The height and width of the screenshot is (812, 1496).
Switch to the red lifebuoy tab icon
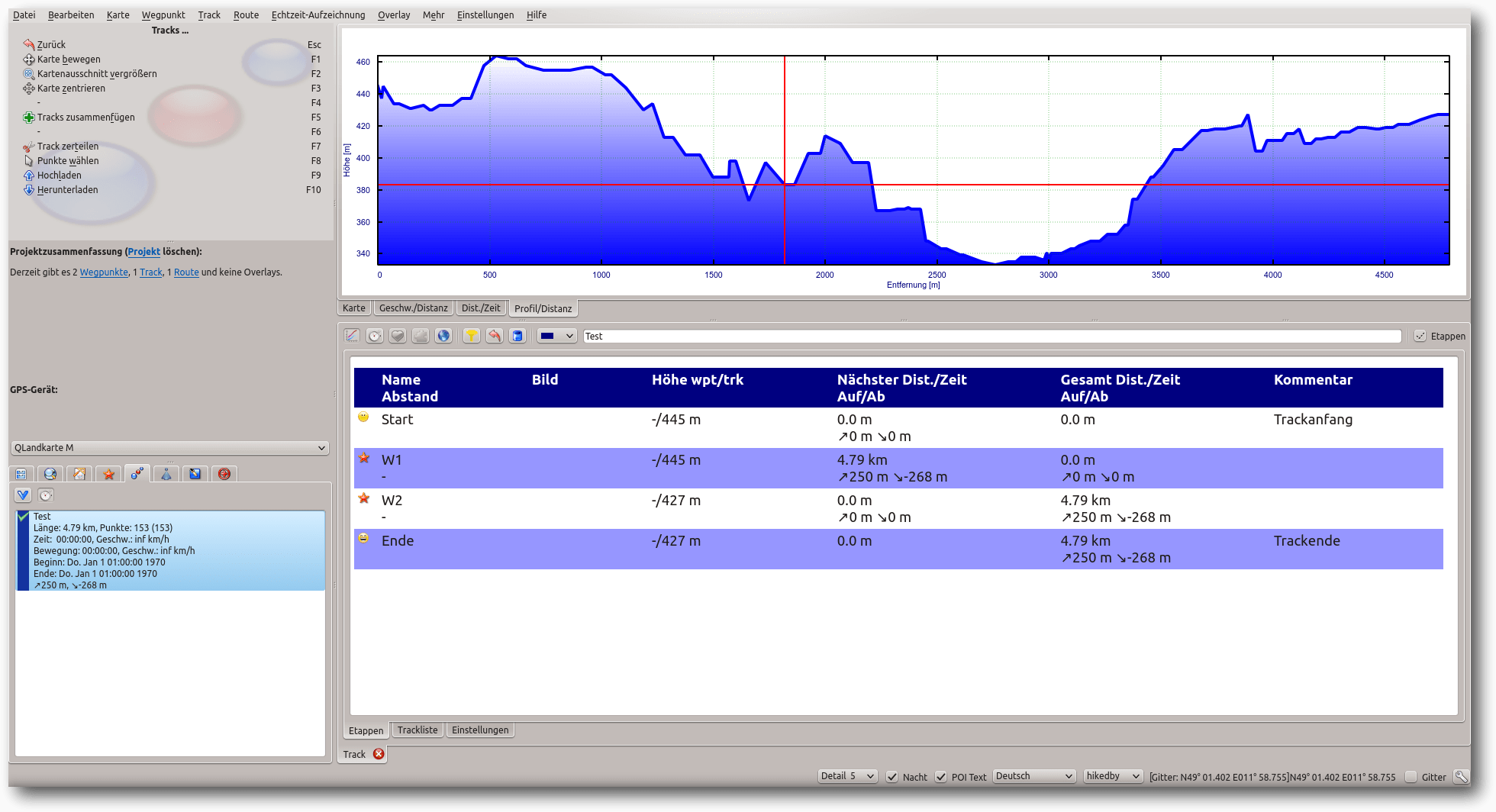[x=224, y=474]
